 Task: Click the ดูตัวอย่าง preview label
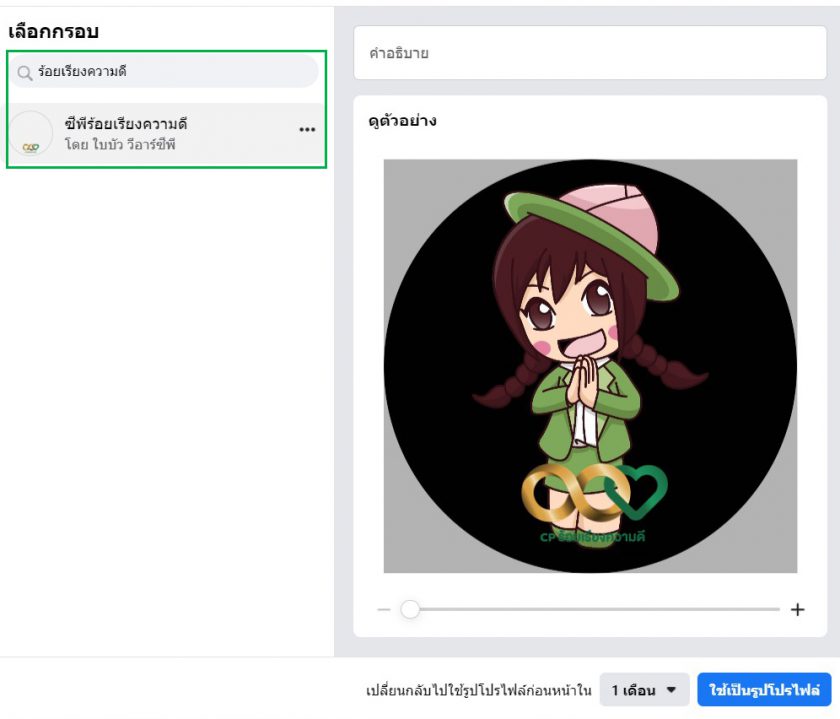[x=403, y=121]
